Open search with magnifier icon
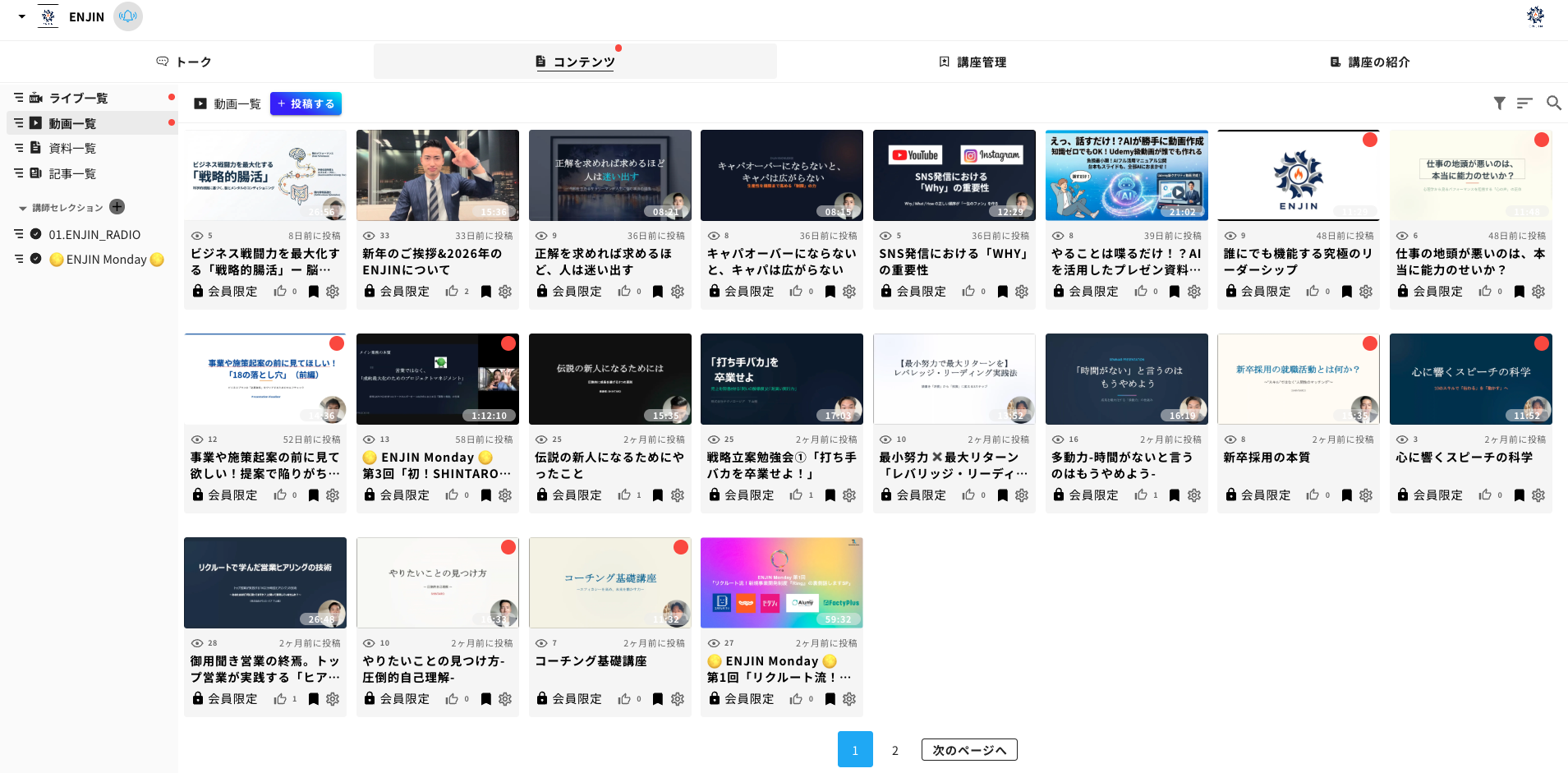The height and width of the screenshot is (773, 1568). tap(1553, 103)
